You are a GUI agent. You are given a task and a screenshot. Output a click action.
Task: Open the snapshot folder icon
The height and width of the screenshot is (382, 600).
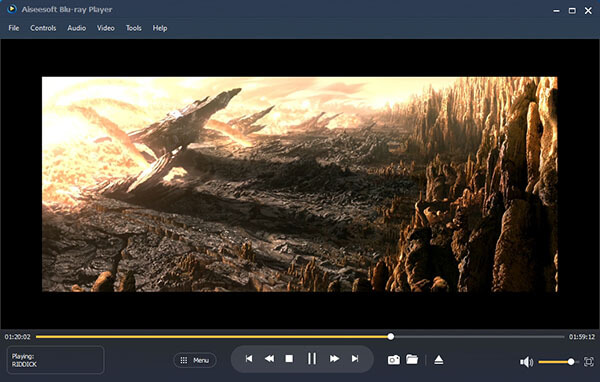point(412,359)
